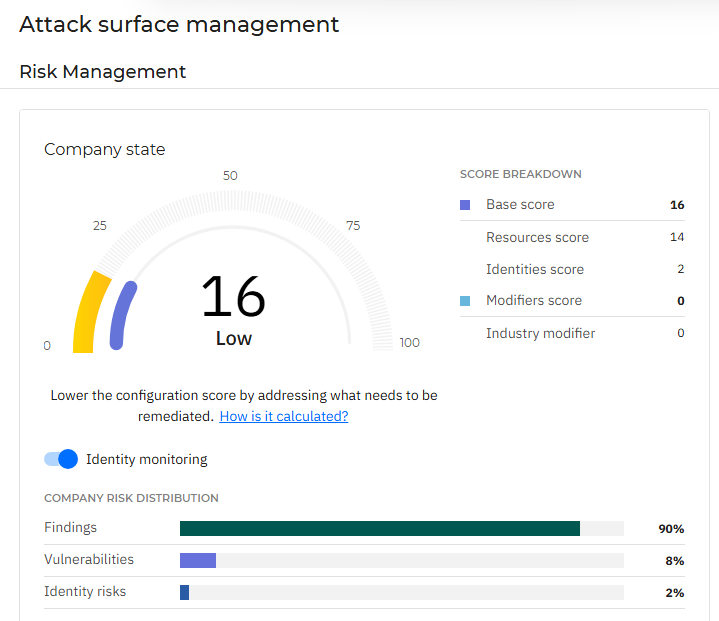Select the Base score row label

click(520, 205)
